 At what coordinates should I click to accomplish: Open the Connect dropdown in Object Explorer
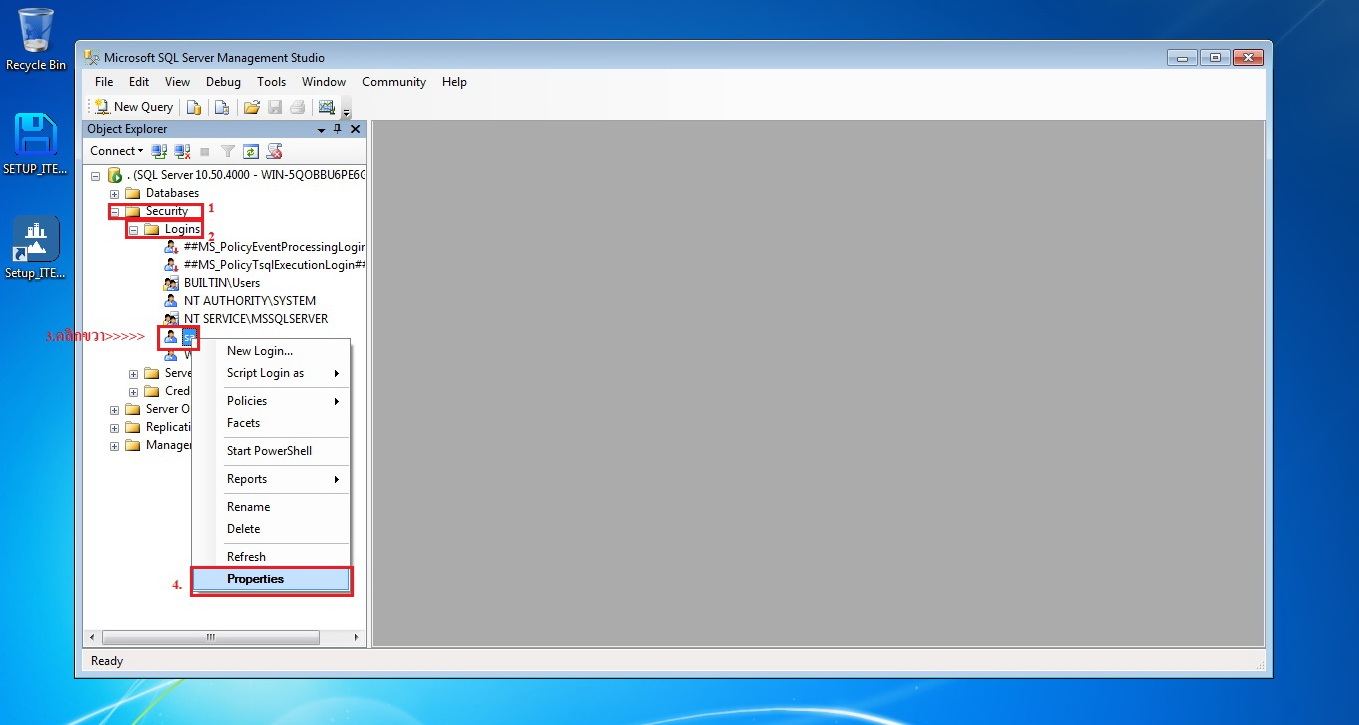pos(116,151)
